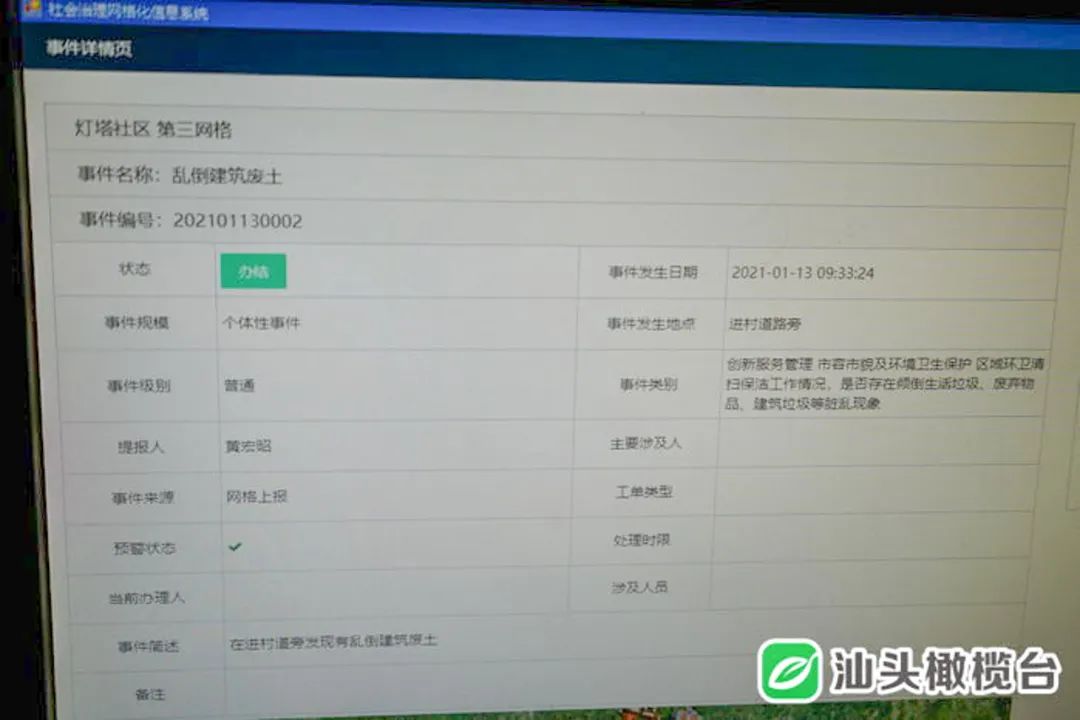Click the 状态 label cell
Screen dimensions: 1080x720
(134, 269)
